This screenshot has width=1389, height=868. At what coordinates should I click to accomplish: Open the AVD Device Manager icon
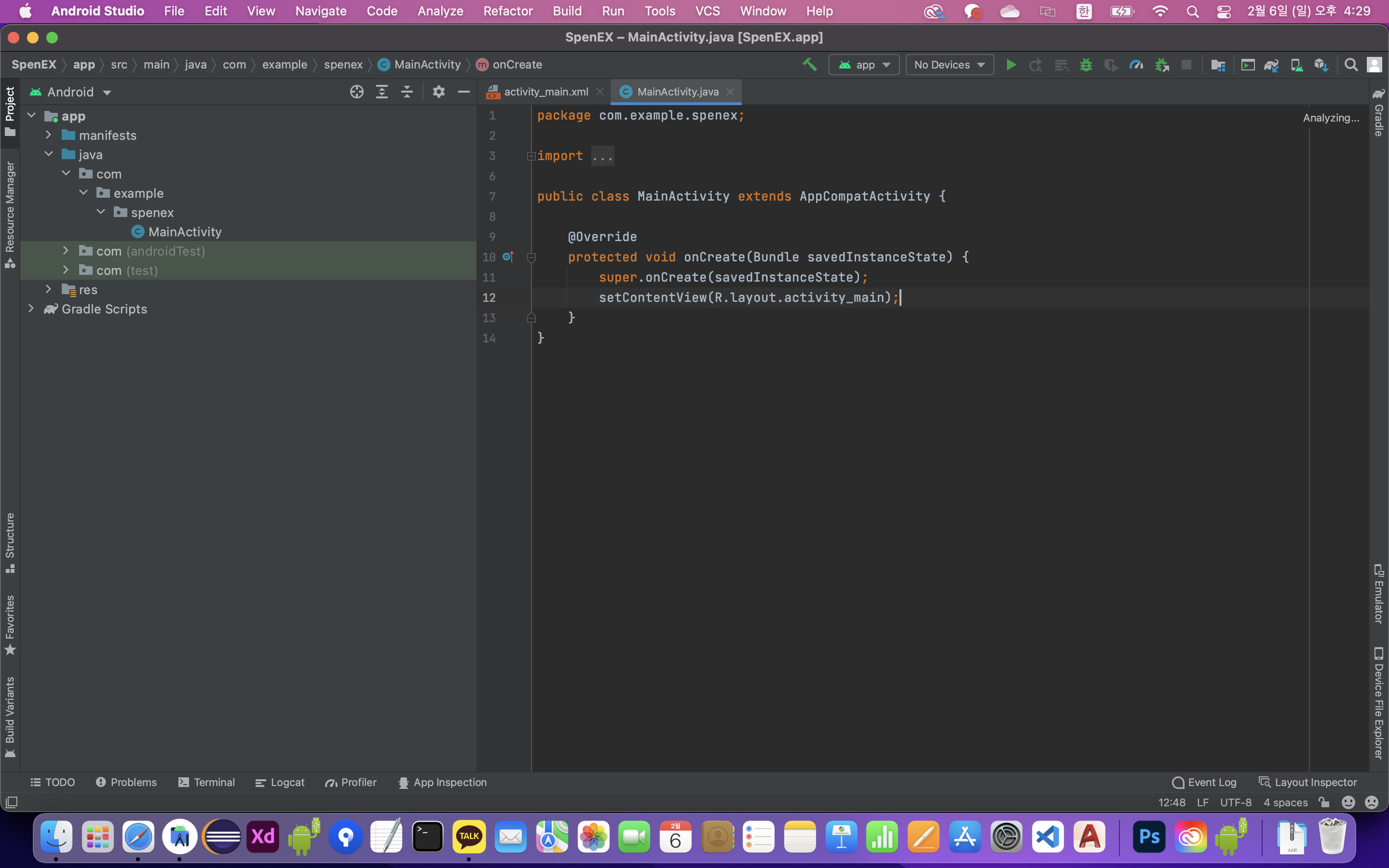(x=1296, y=65)
